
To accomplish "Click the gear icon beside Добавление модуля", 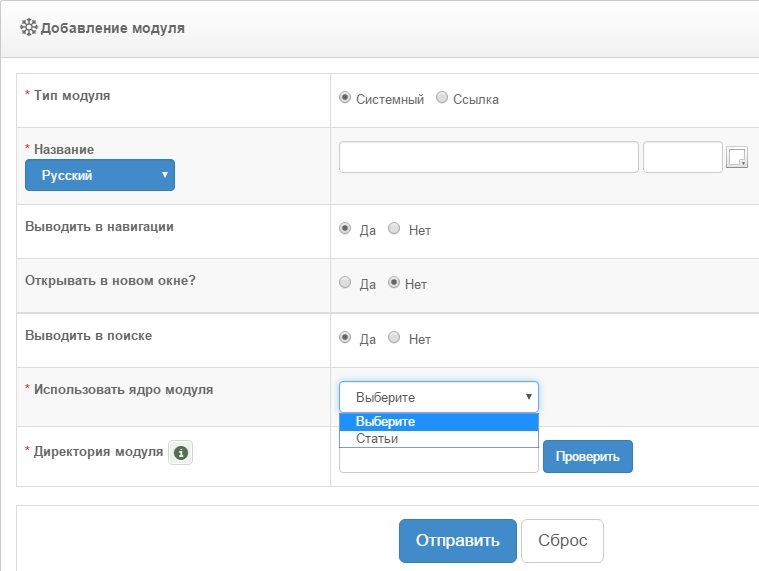I will point(28,28).
